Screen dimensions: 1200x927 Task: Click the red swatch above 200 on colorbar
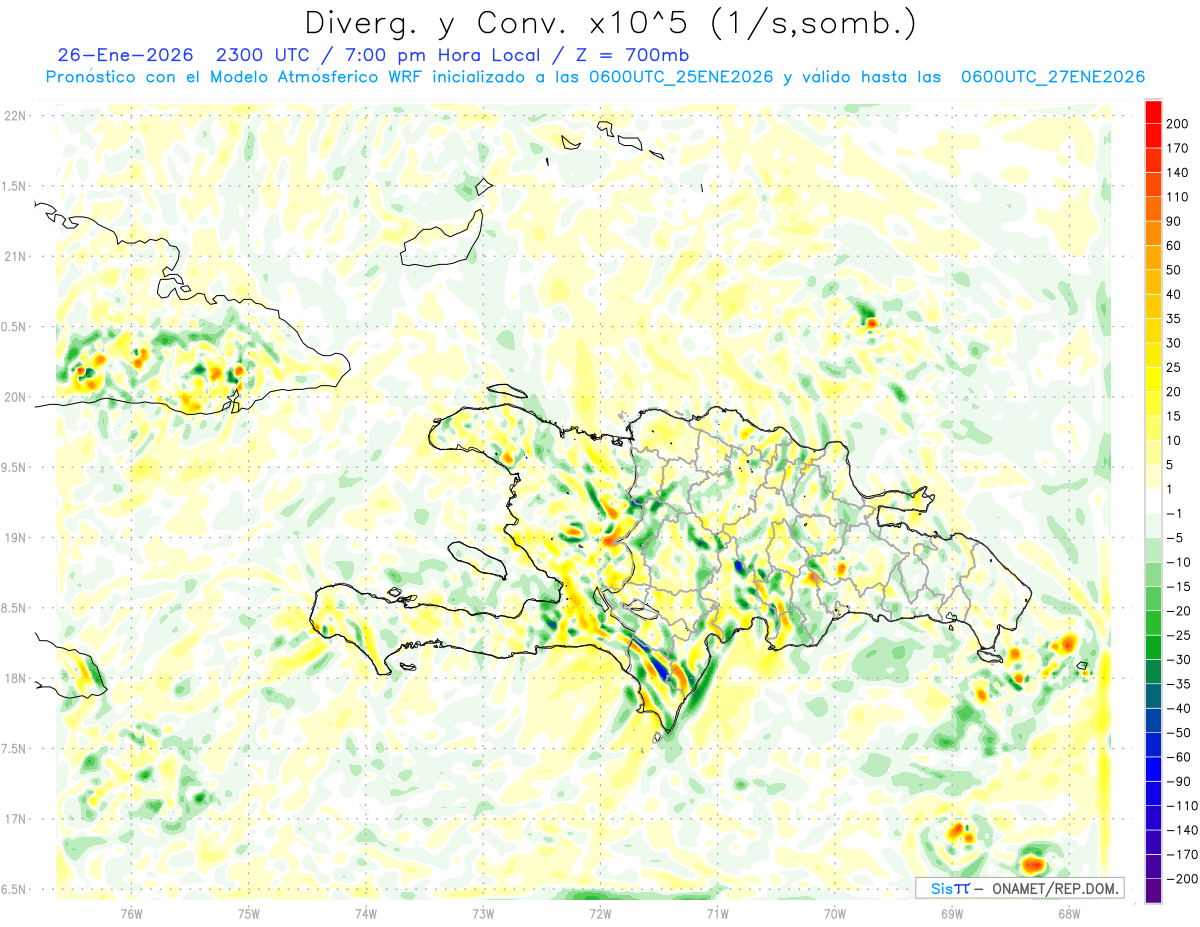1153,112
